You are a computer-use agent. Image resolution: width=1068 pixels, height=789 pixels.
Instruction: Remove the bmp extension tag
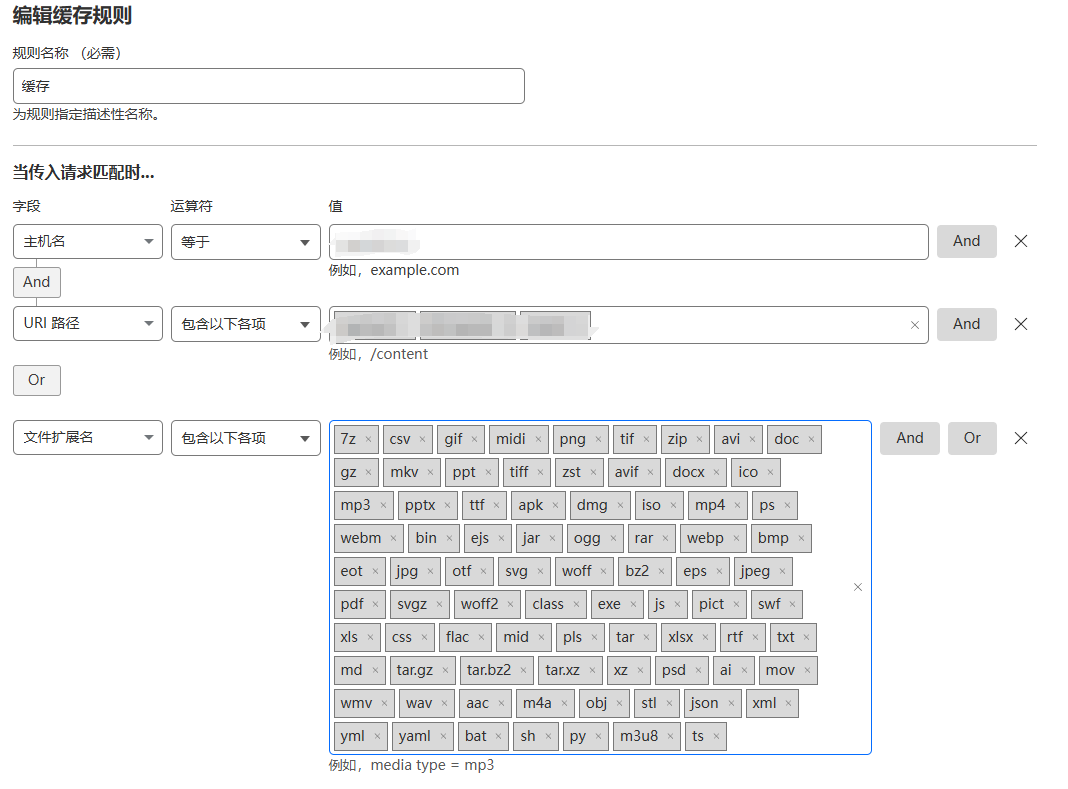point(801,538)
